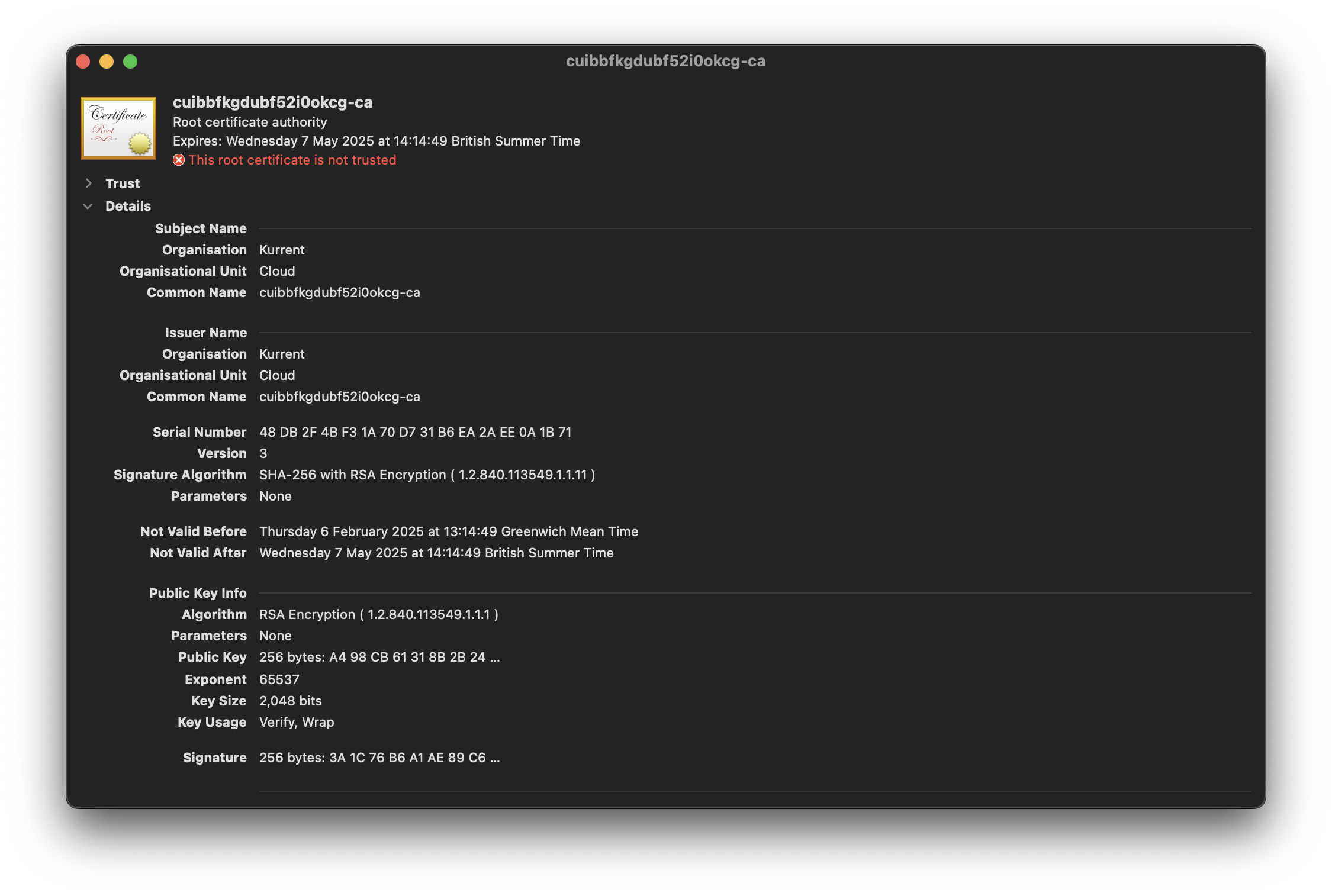The width and height of the screenshot is (1332, 896).
Task: Click the Key Usage 'Verify, Wrap' value
Action: pyautogui.click(x=296, y=722)
